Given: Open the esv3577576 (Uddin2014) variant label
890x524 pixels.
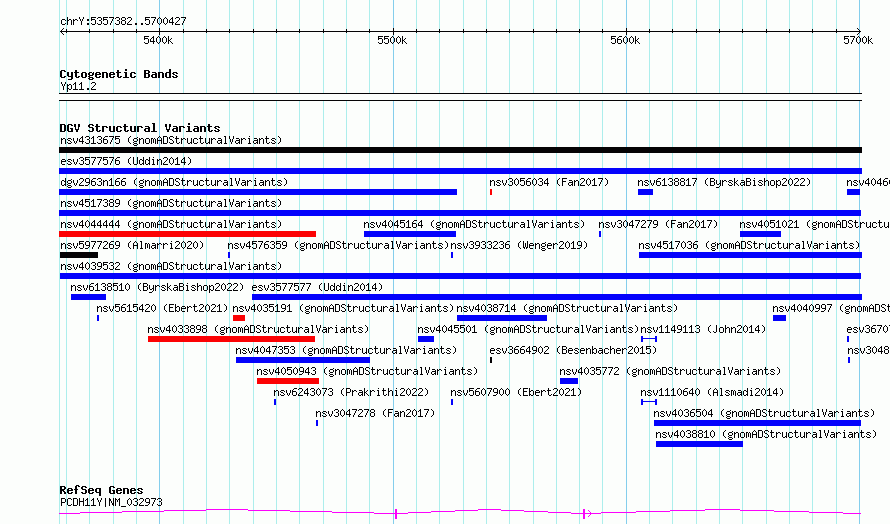Looking at the screenshot, I should (x=126, y=161).
